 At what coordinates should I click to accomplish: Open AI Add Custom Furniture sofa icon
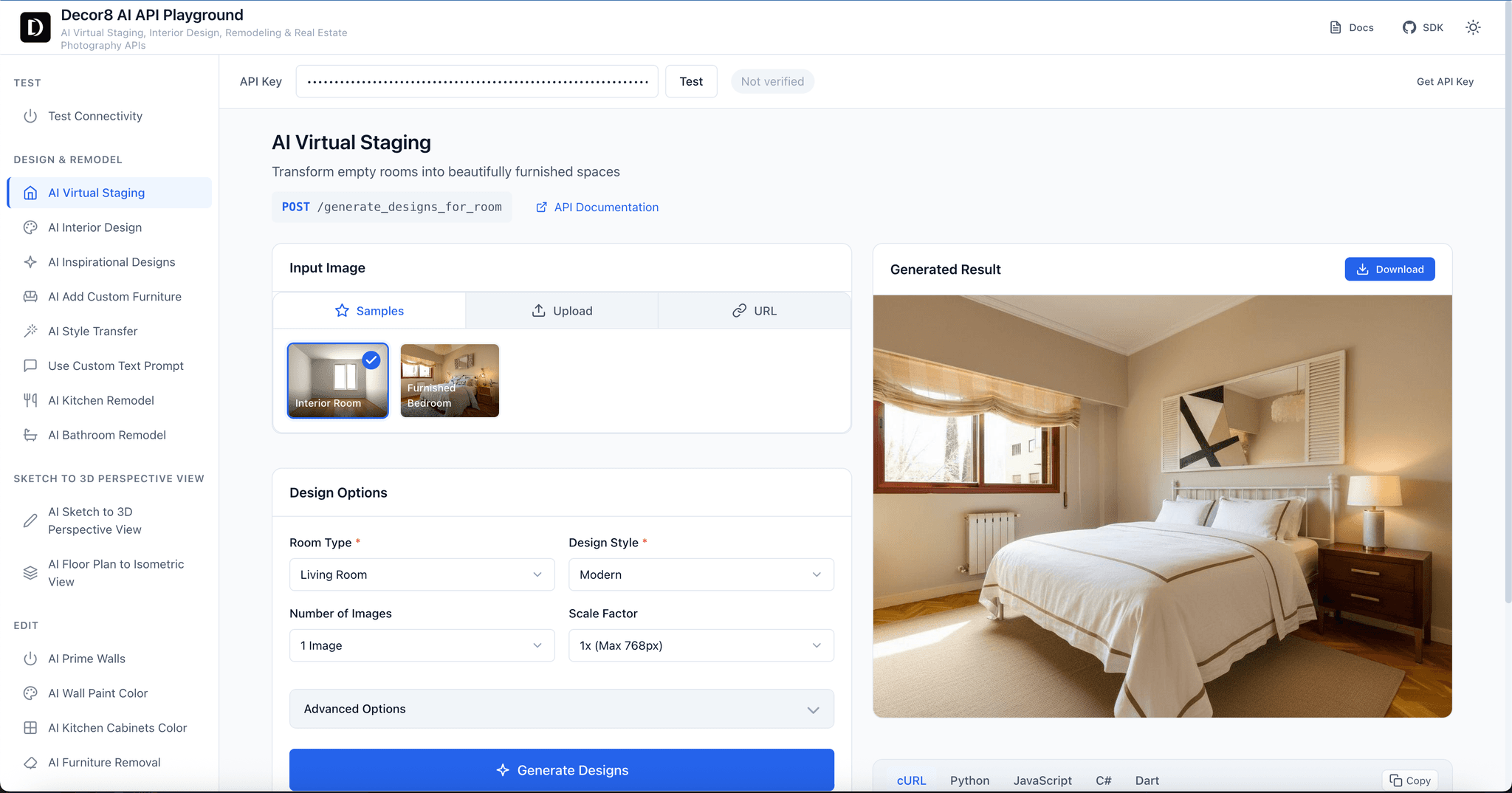(x=30, y=297)
